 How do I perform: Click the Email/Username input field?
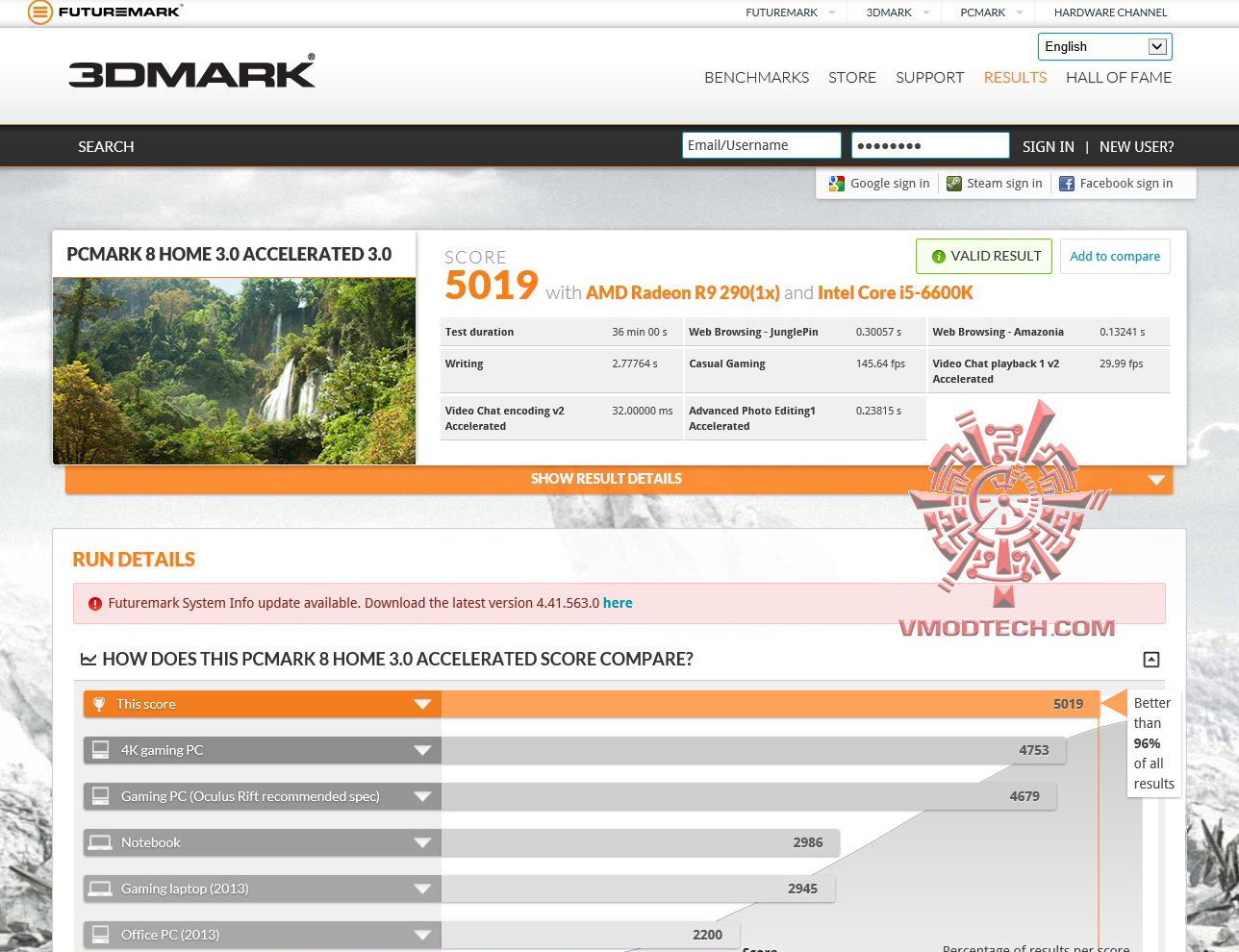(762, 146)
